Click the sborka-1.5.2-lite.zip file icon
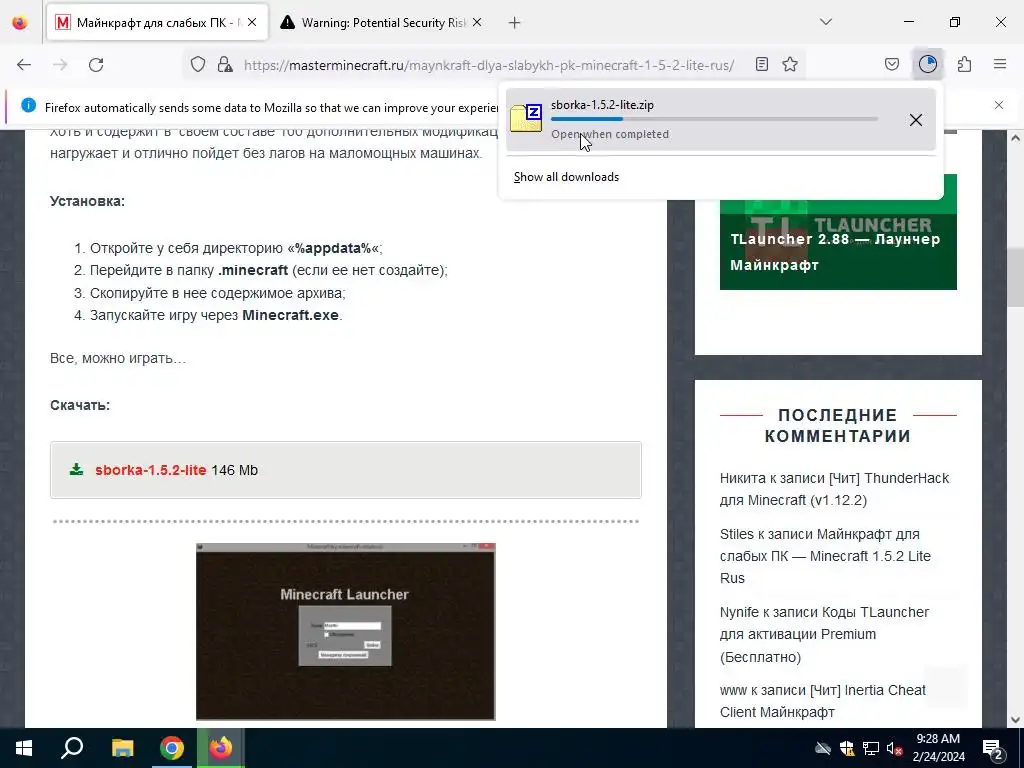The height and width of the screenshot is (768, 1024). click(526, 118)
